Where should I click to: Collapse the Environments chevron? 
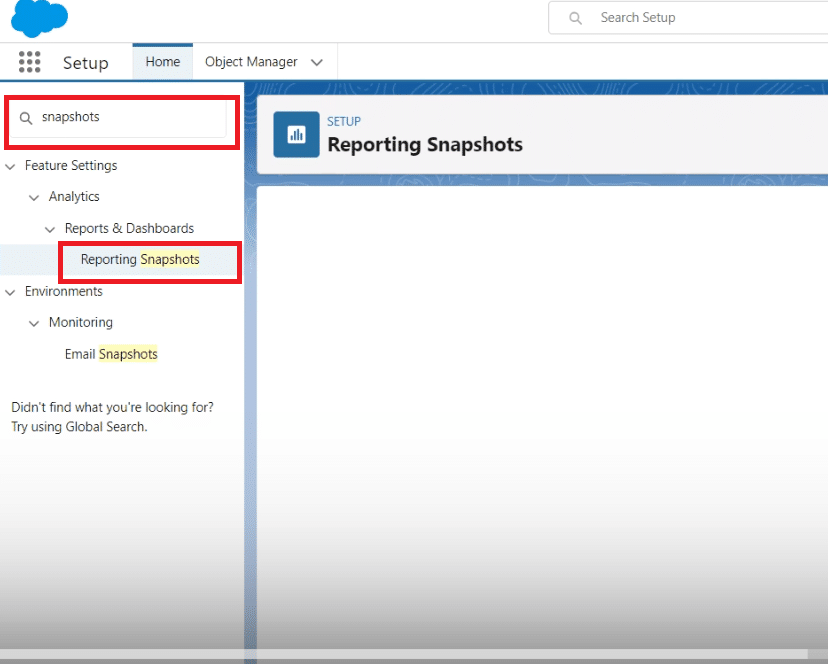click(x=10, y=292)
